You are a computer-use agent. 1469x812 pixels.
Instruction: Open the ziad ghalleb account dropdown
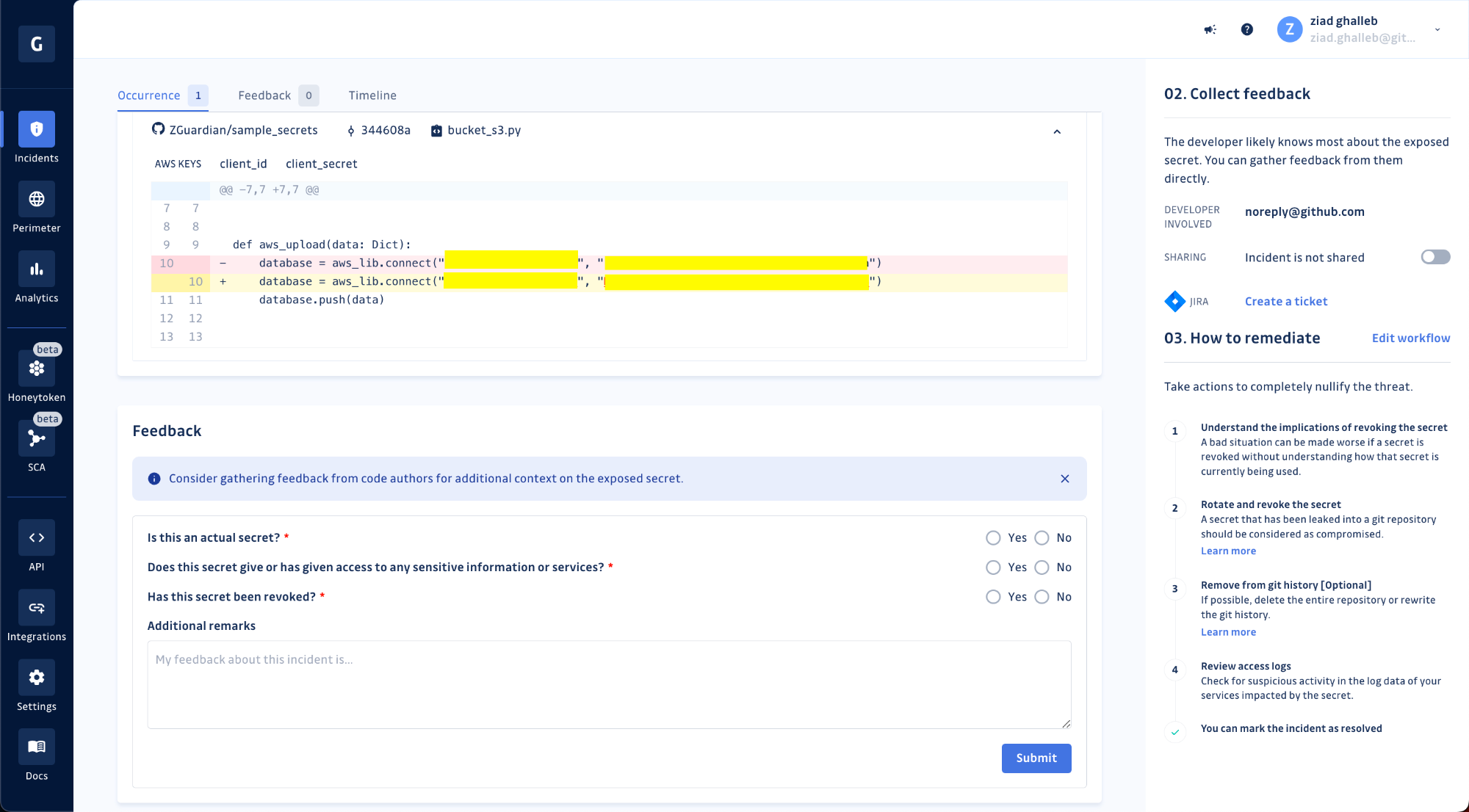1437,29
